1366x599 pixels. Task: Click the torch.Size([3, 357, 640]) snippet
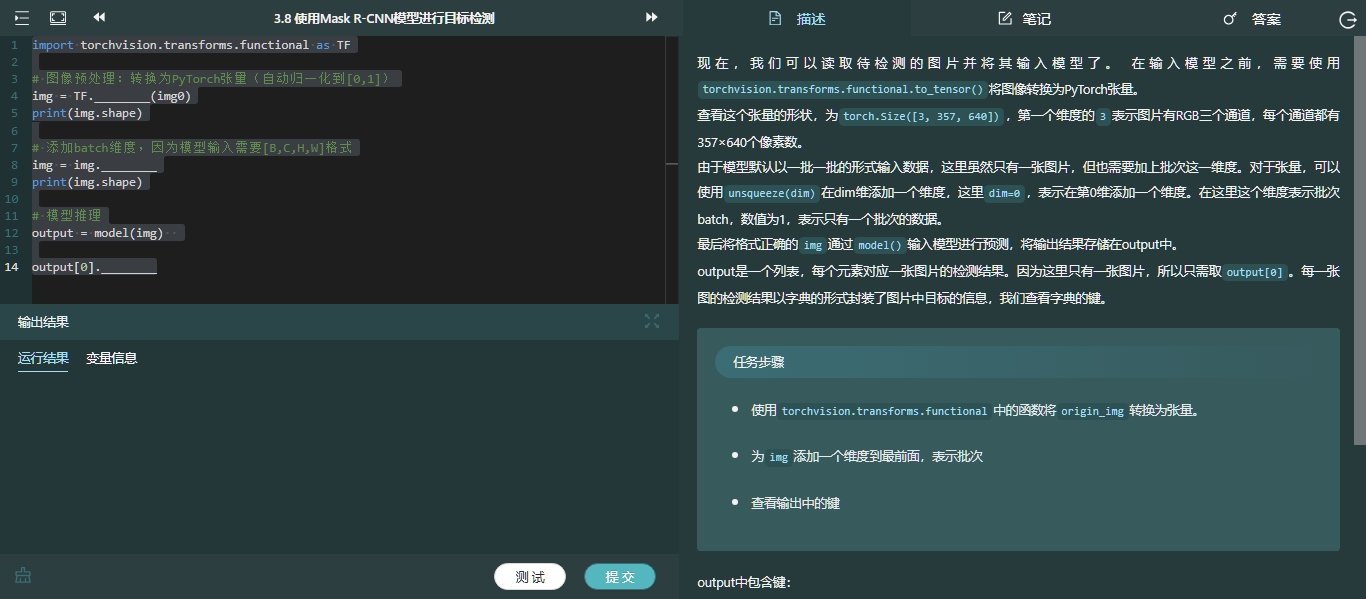coord(921,116)
